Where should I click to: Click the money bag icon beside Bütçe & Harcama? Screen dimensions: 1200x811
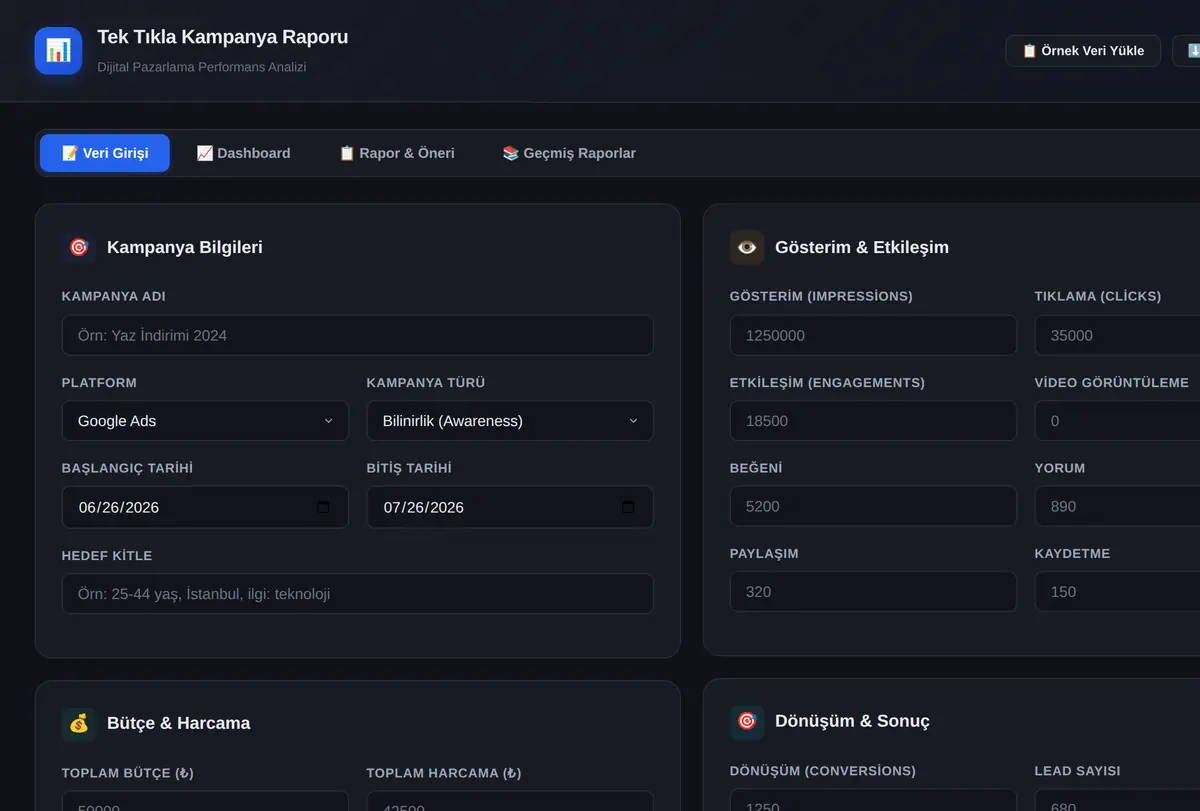click(x=79, y=723)
